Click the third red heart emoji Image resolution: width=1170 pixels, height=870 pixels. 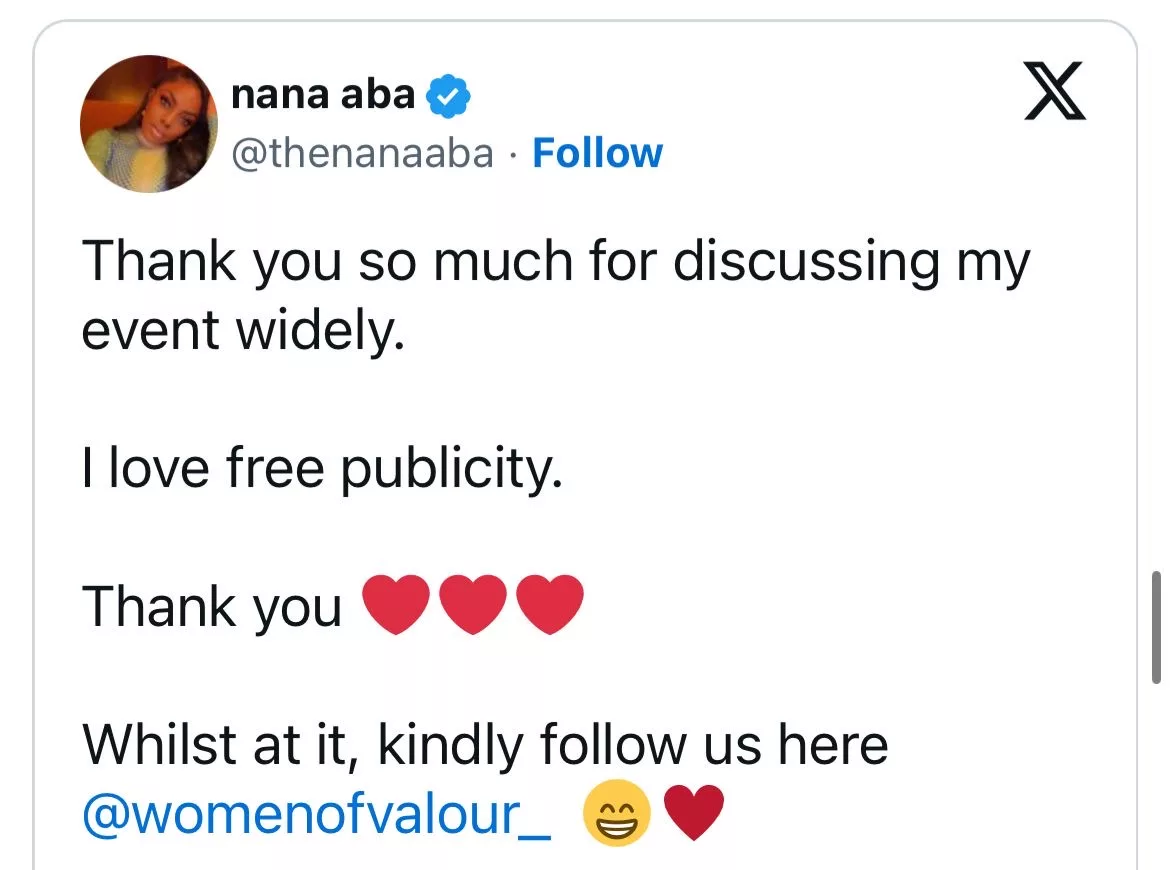coord(550,606)
